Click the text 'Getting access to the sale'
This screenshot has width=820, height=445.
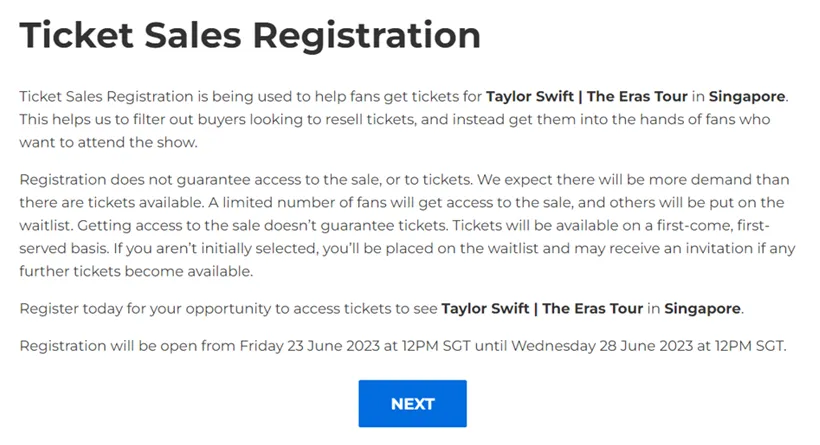[169, 226]
